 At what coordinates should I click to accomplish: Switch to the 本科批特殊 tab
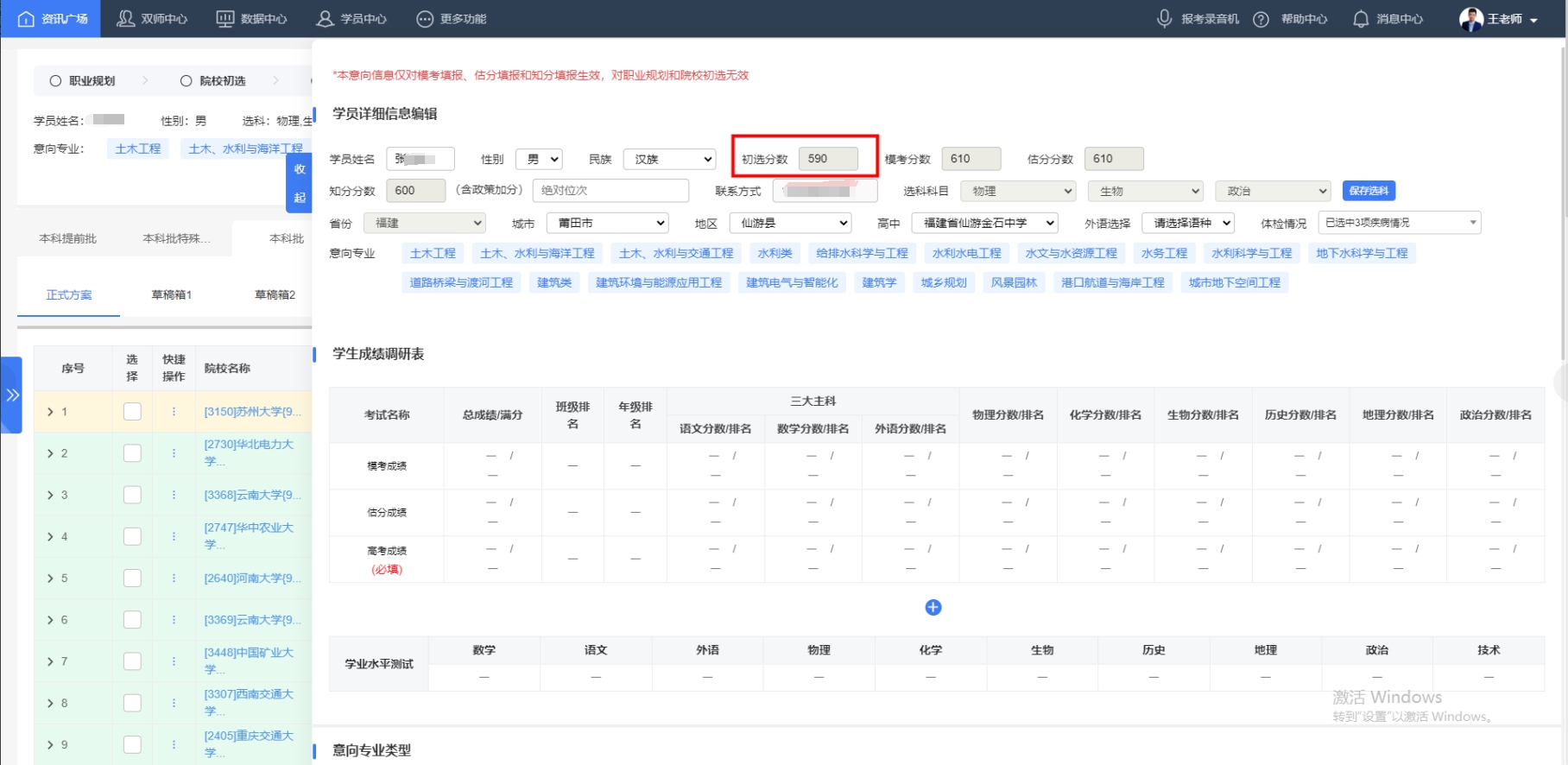point(176,238)
